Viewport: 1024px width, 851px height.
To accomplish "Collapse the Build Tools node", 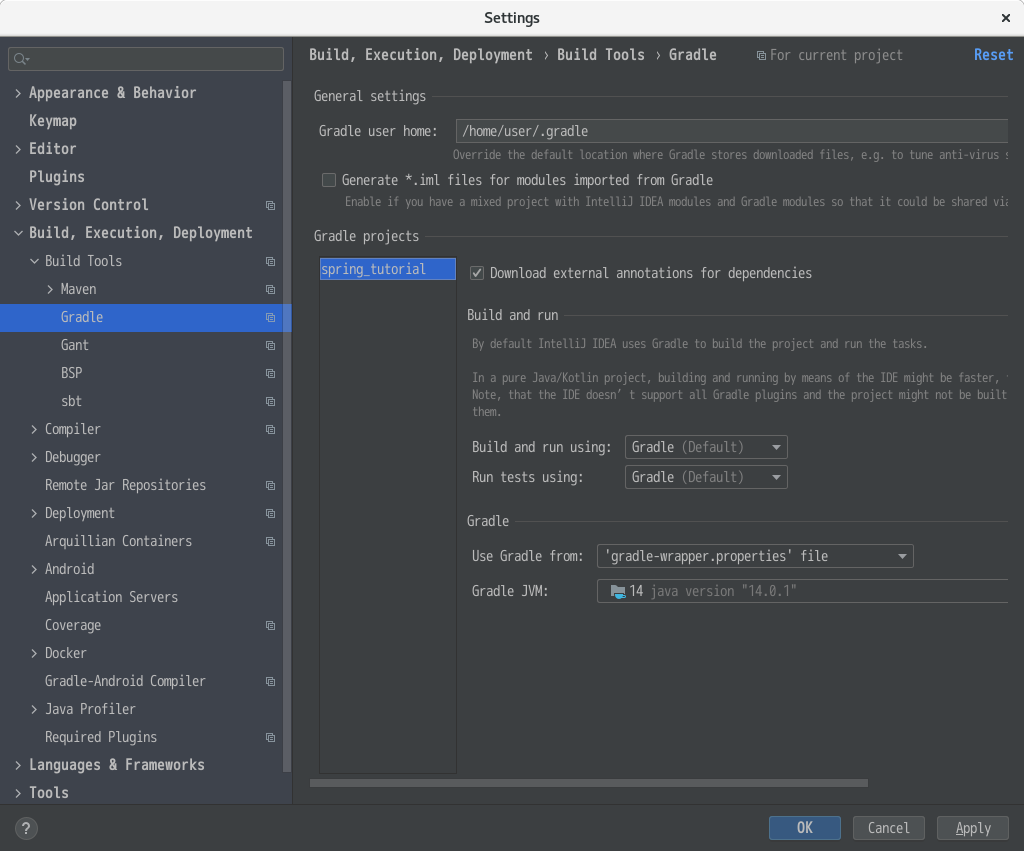I will pyautogui.click(x=34, y=261).
